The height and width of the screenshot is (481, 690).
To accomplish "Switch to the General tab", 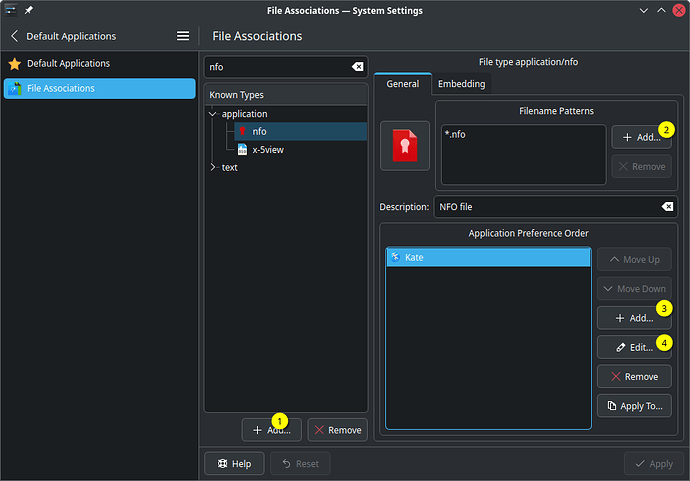I will 403,84.
